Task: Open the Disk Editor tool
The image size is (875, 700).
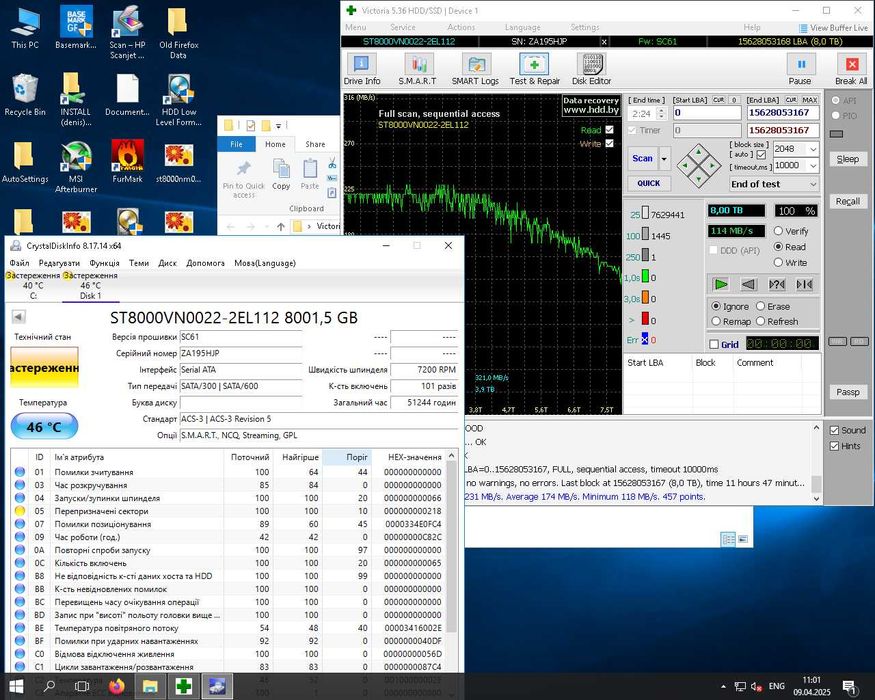Action: click(591, 68)
